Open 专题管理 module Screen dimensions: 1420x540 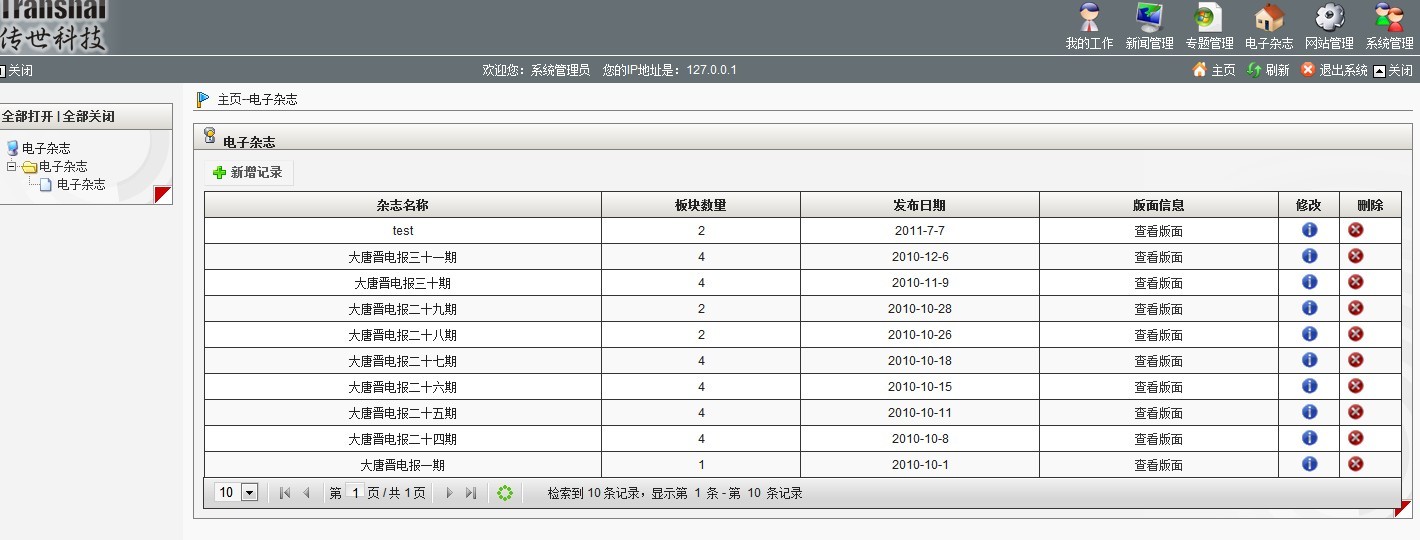click(1209, 27)
